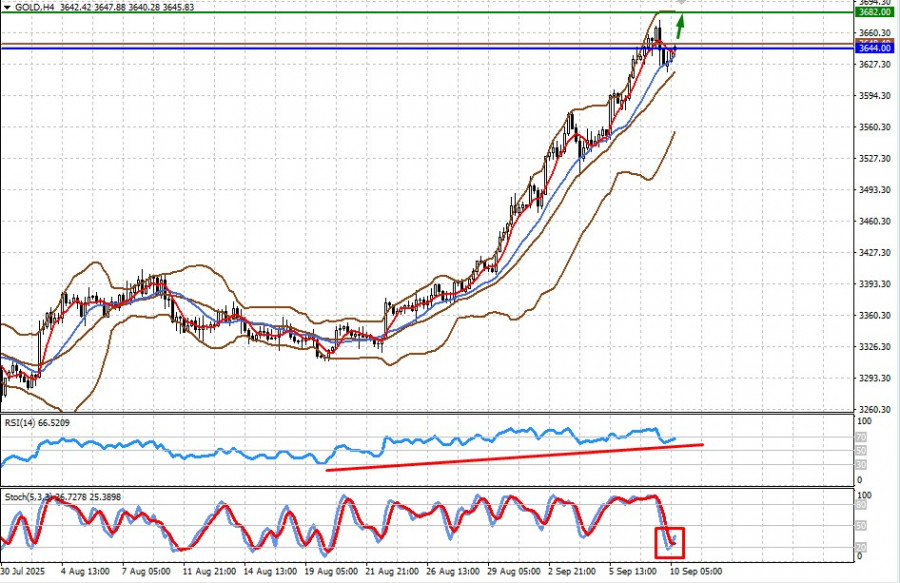Click the 3293.30 price axis label
The height and width of the screenshot is (583, 900).
[x=875, y=378]
